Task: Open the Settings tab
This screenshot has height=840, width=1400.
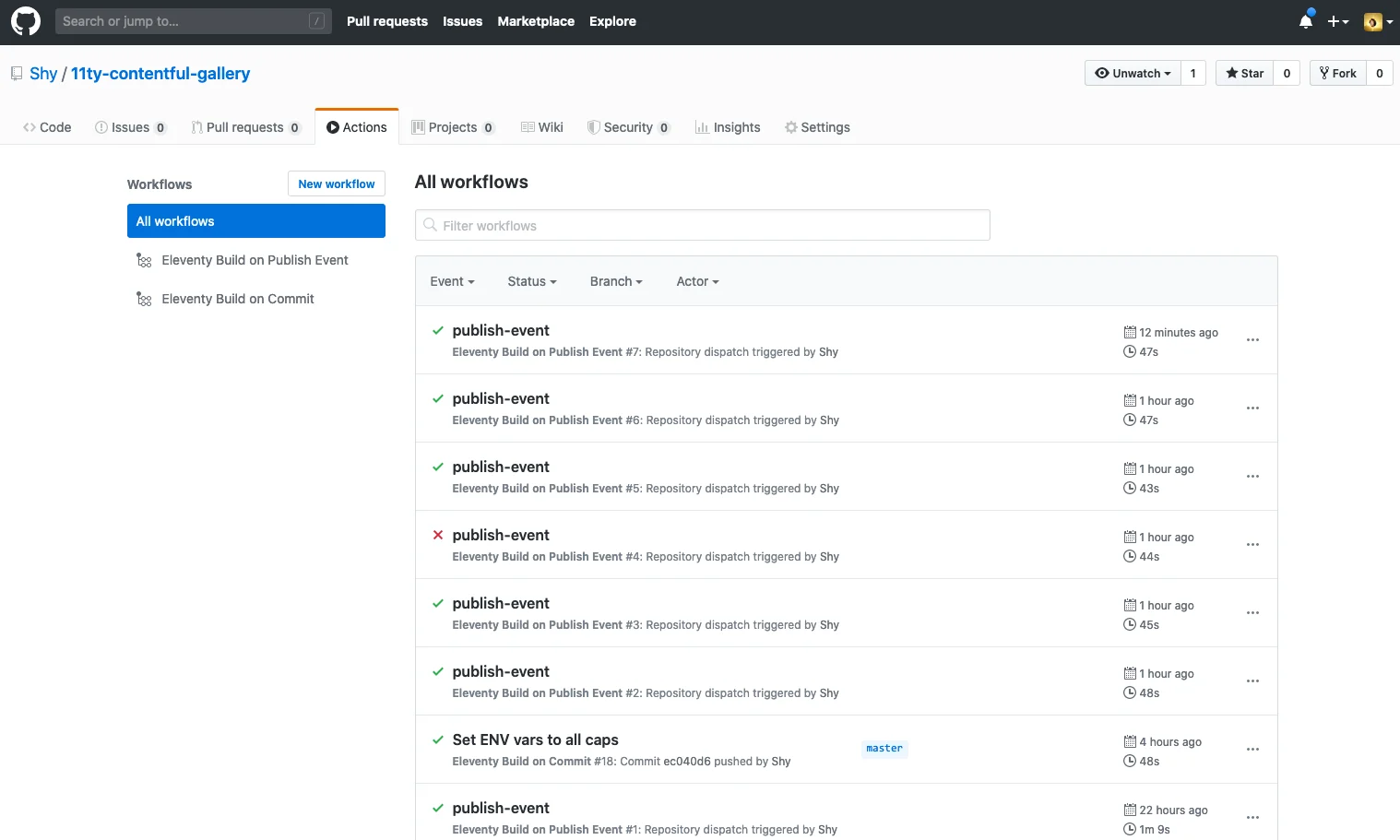Action: [817, 127]
